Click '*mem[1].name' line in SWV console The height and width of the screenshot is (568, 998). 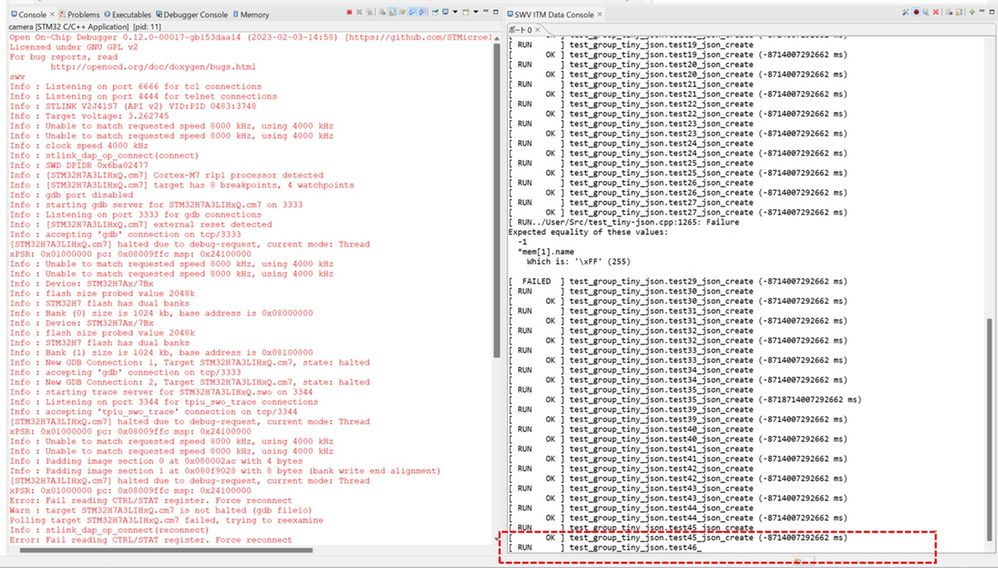point(546,252)
